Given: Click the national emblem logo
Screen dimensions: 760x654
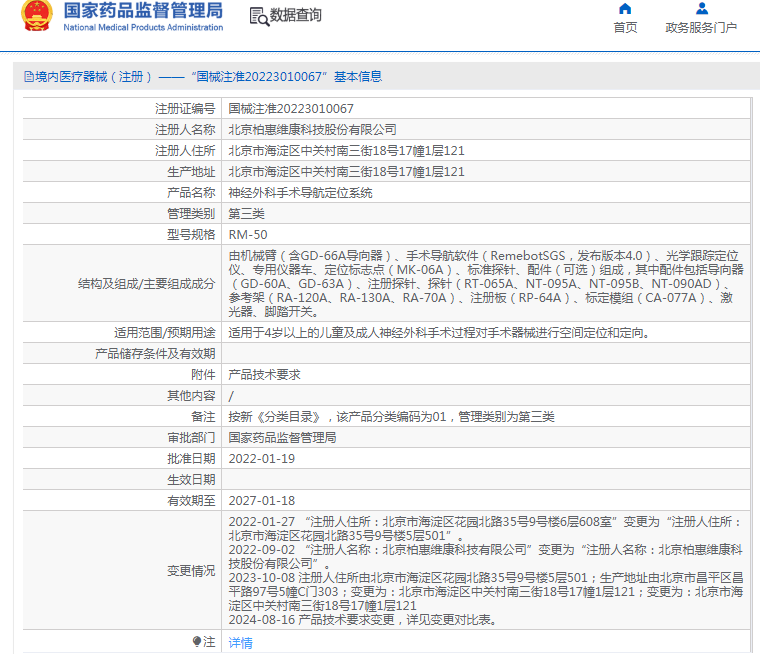Looking at the screenshot, I should (36, 15).
